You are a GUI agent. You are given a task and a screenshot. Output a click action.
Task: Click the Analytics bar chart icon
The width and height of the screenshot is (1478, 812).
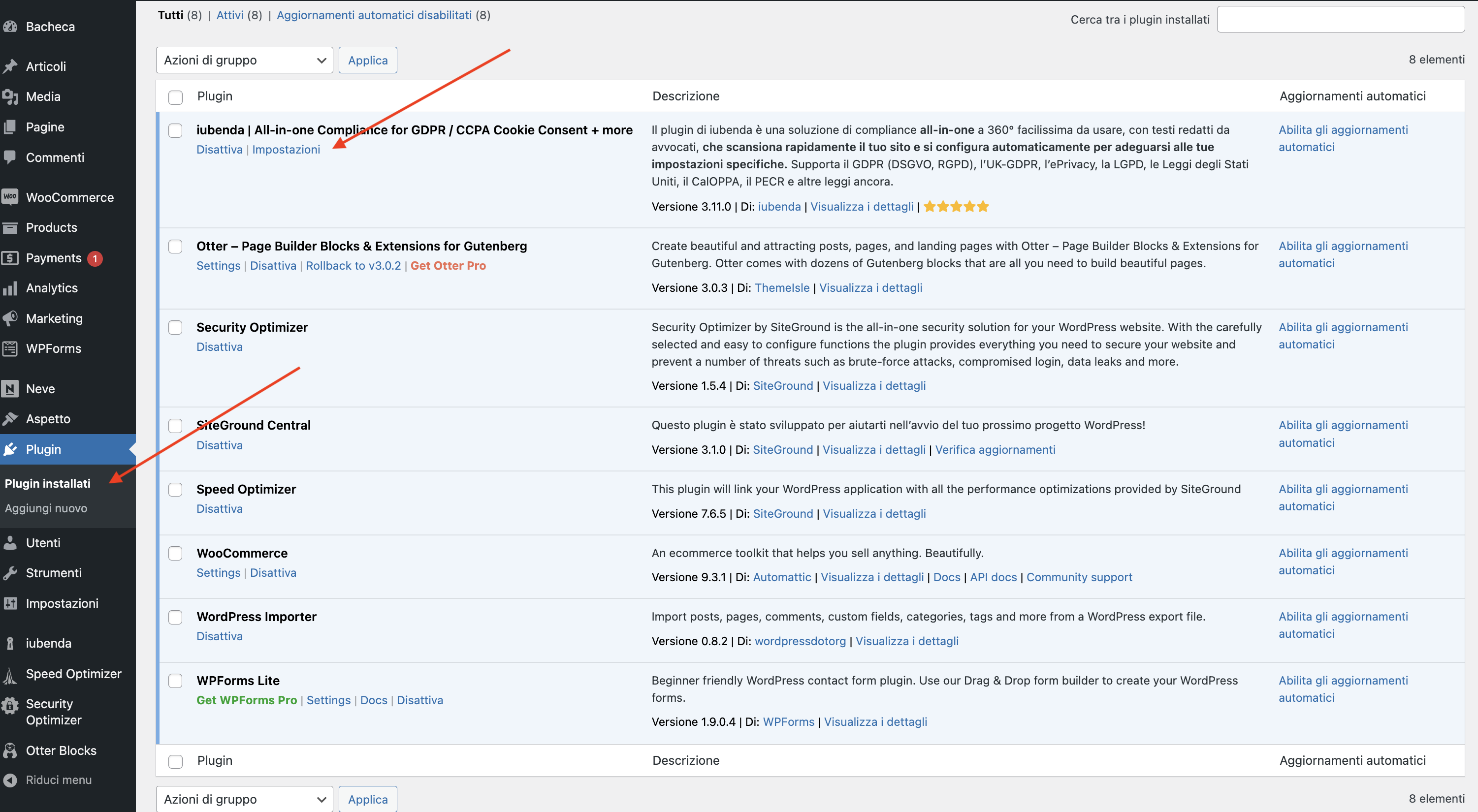coord(10,288)
